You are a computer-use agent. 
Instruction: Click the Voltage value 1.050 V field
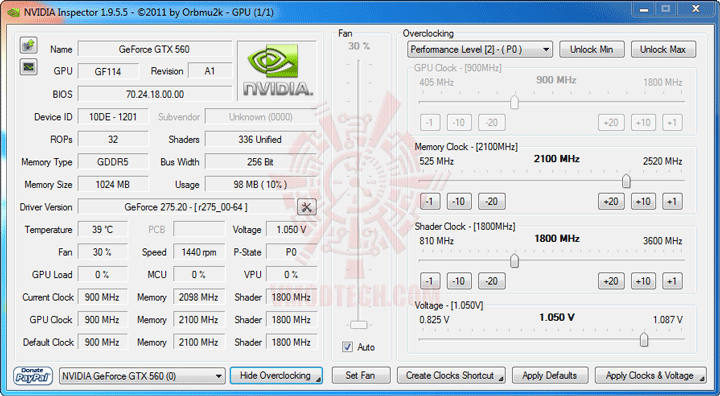292,230
